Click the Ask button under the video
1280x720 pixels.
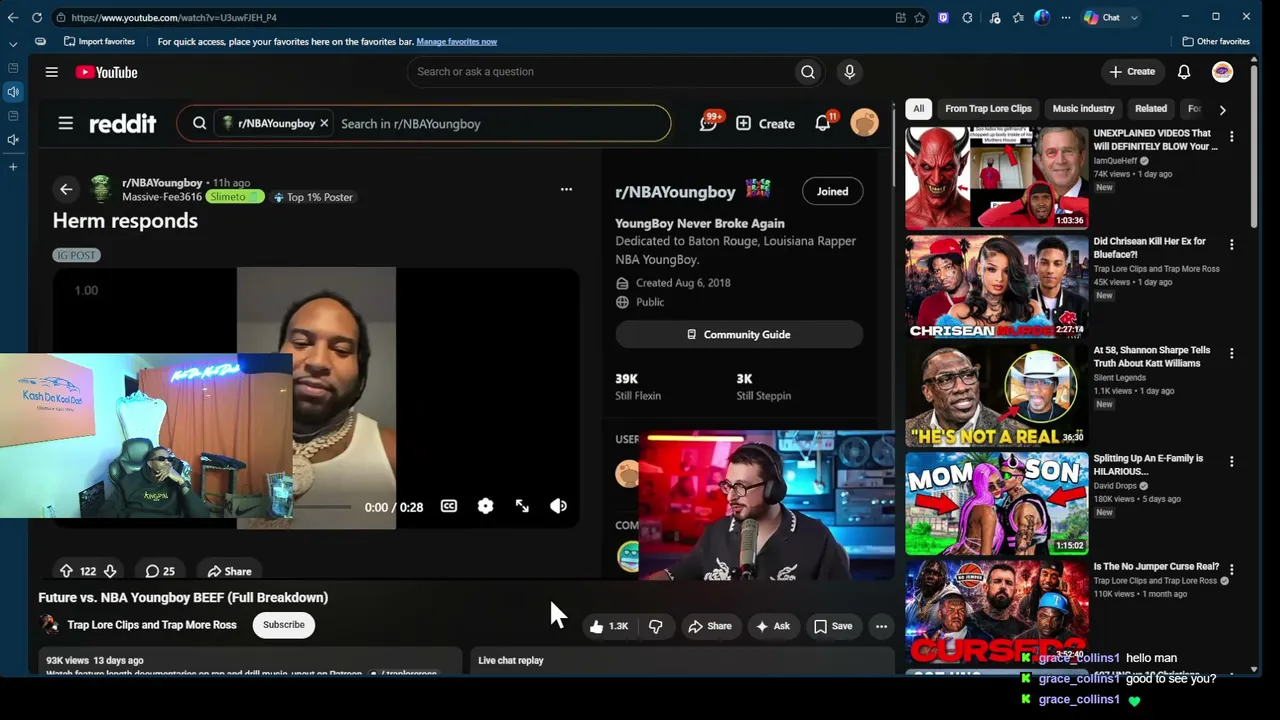pos(773,626)
